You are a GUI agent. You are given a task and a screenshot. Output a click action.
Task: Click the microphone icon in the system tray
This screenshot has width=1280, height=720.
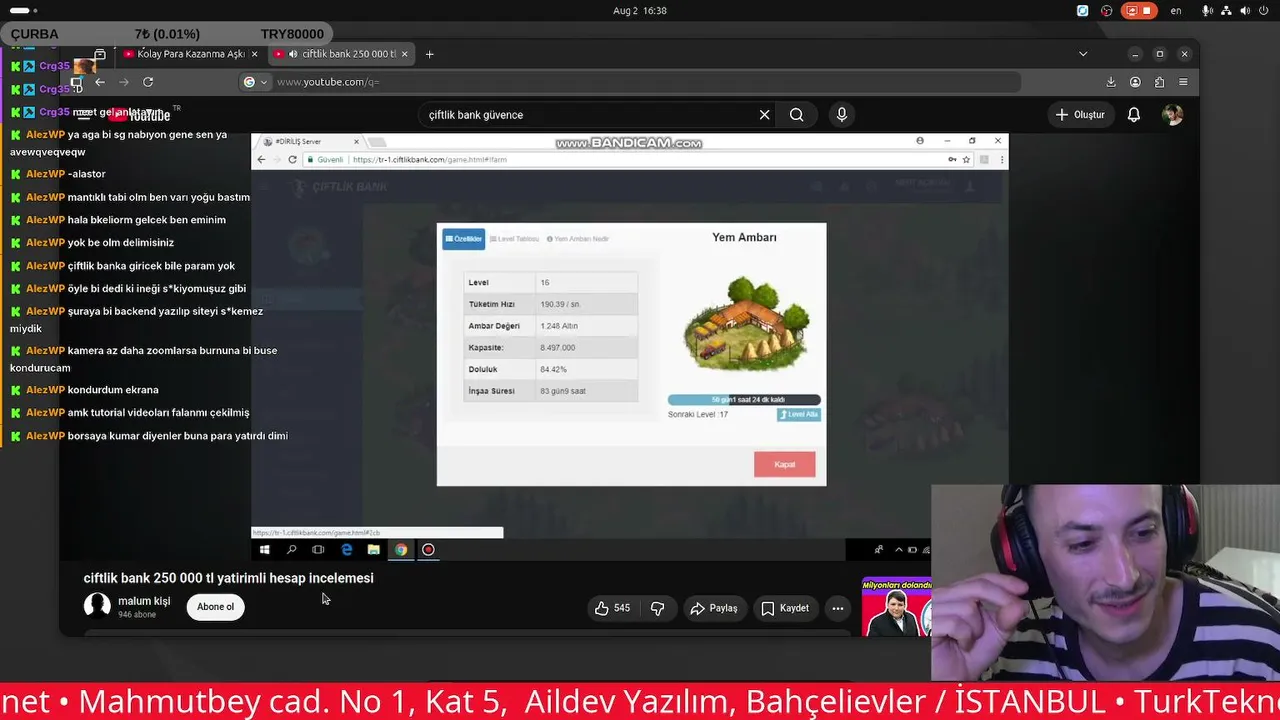coord(1208,11)
